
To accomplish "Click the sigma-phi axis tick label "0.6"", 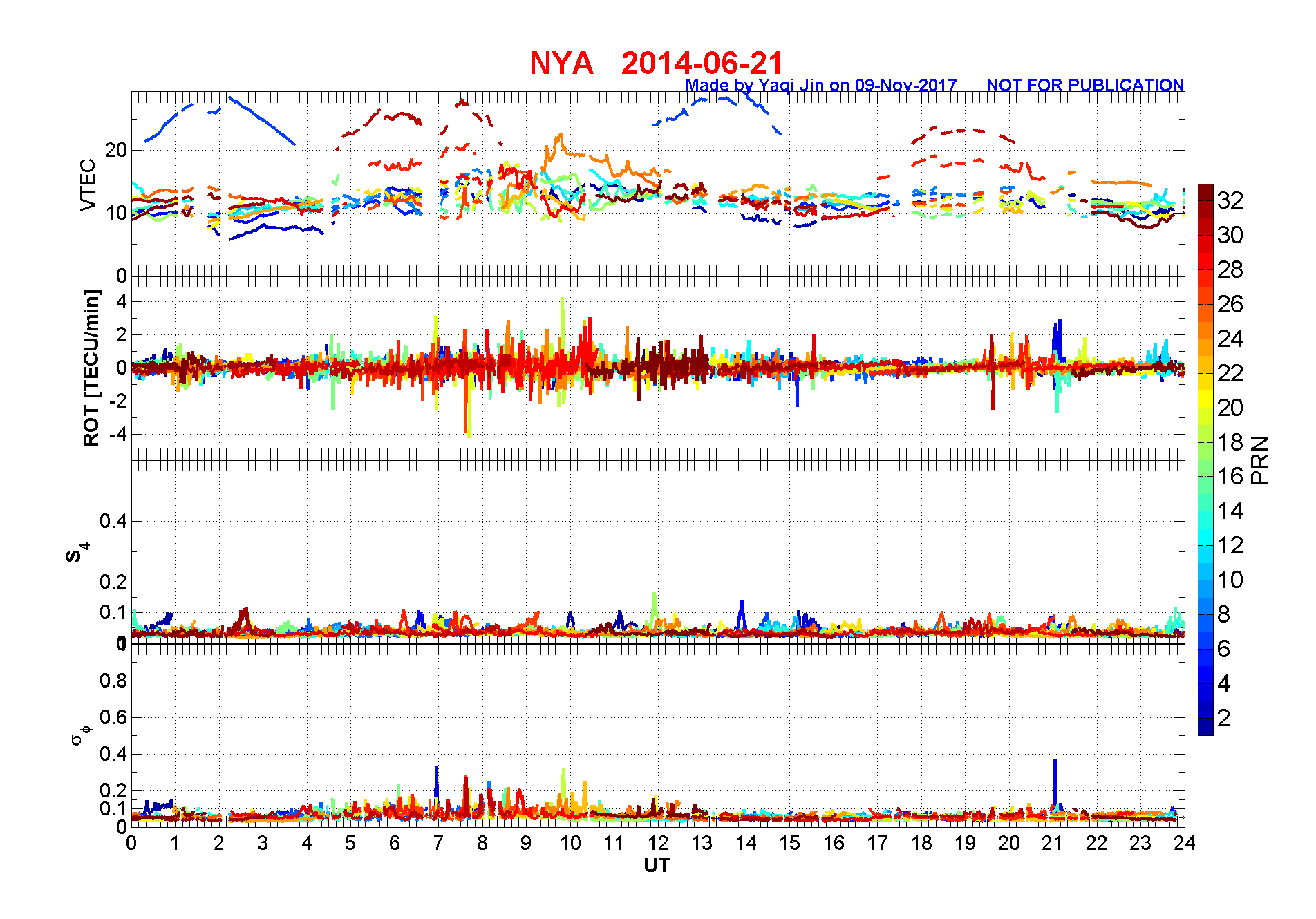I will point(113,717).
